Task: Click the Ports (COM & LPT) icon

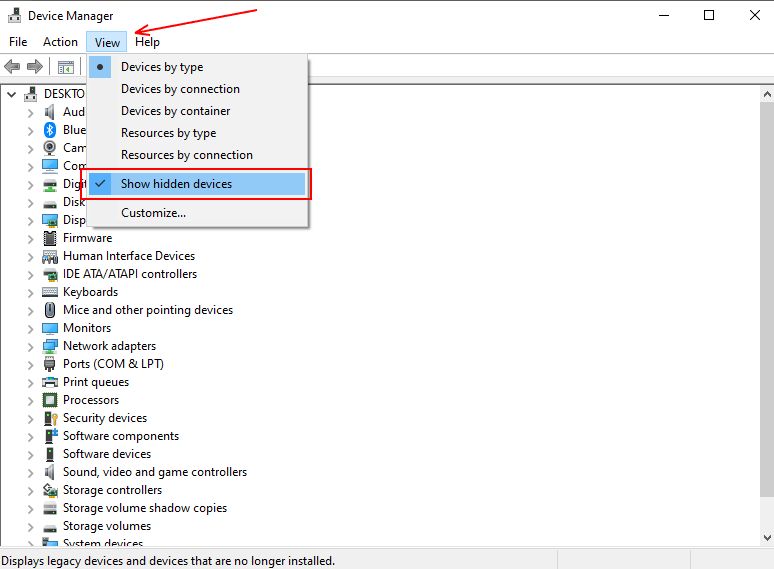Action: pyautogui.click(x=50, y=364)
